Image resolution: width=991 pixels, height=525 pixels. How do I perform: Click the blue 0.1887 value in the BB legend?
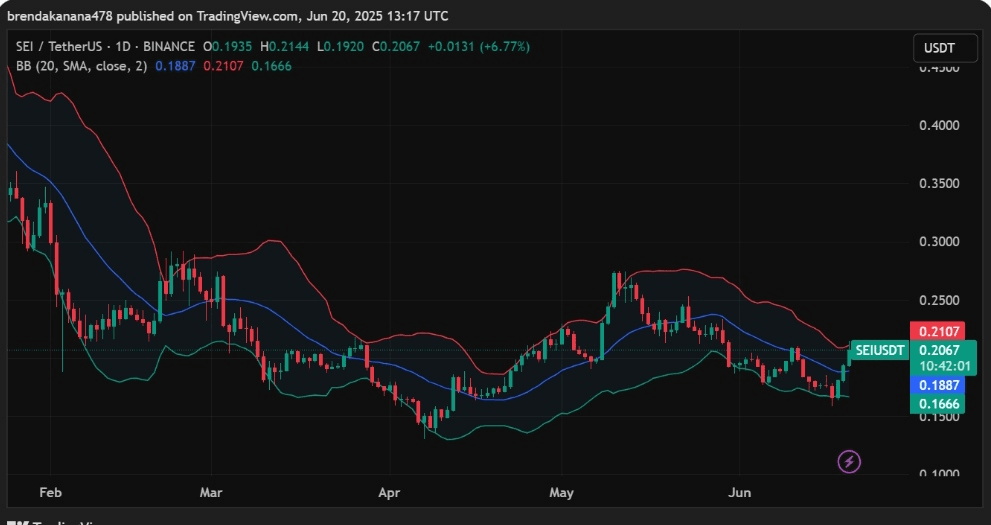[x=176, y=66]
